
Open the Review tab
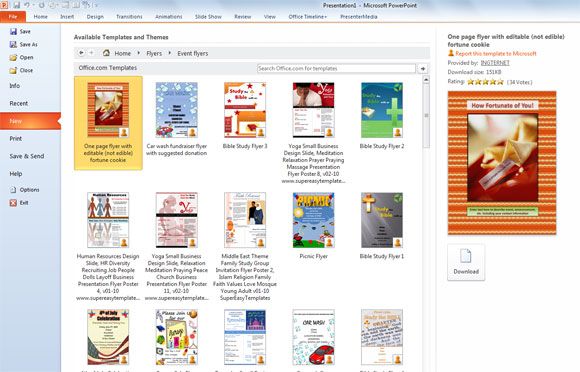(243, 17)
